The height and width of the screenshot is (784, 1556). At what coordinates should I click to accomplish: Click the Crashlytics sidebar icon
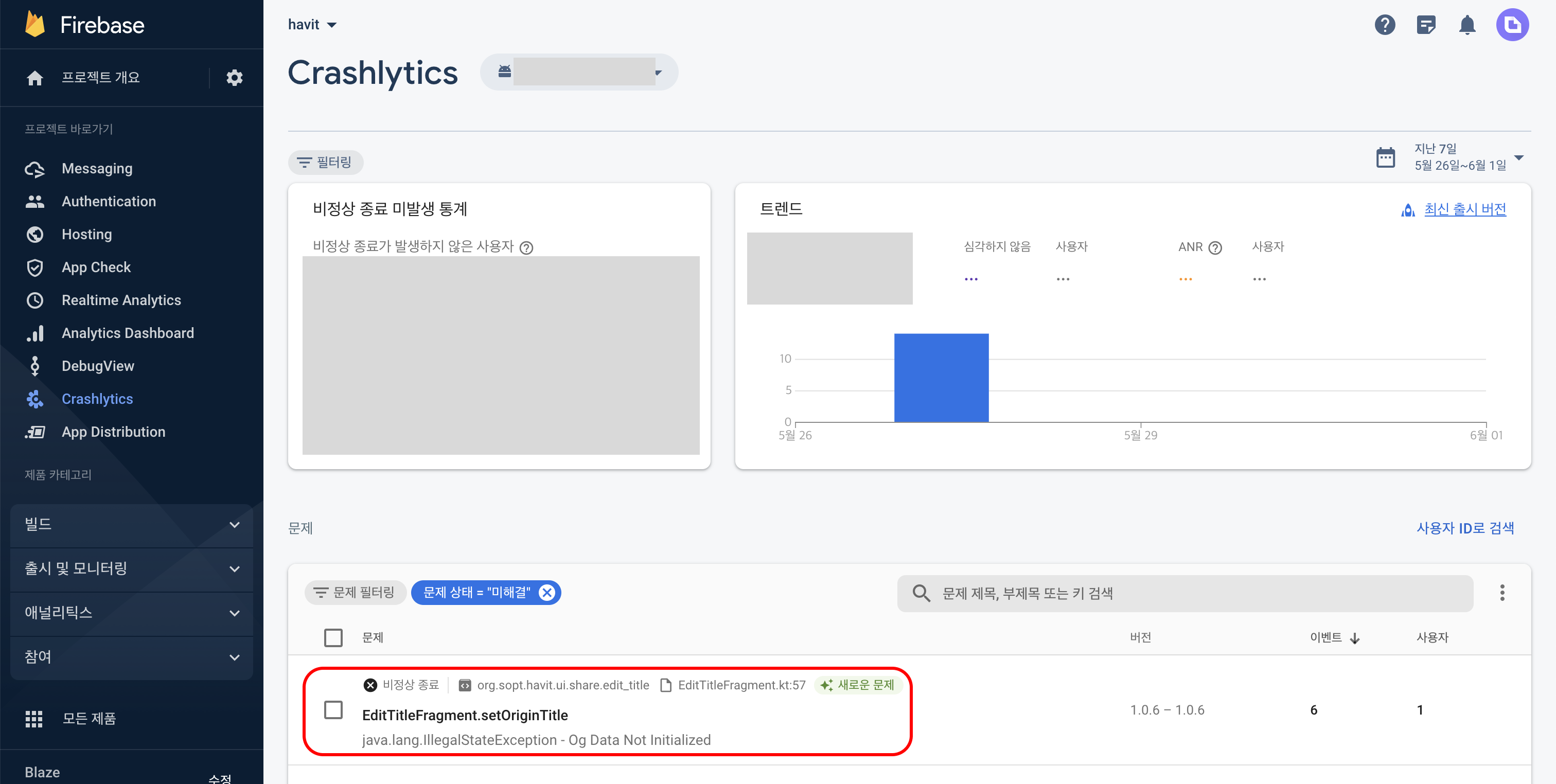[35, 399]
